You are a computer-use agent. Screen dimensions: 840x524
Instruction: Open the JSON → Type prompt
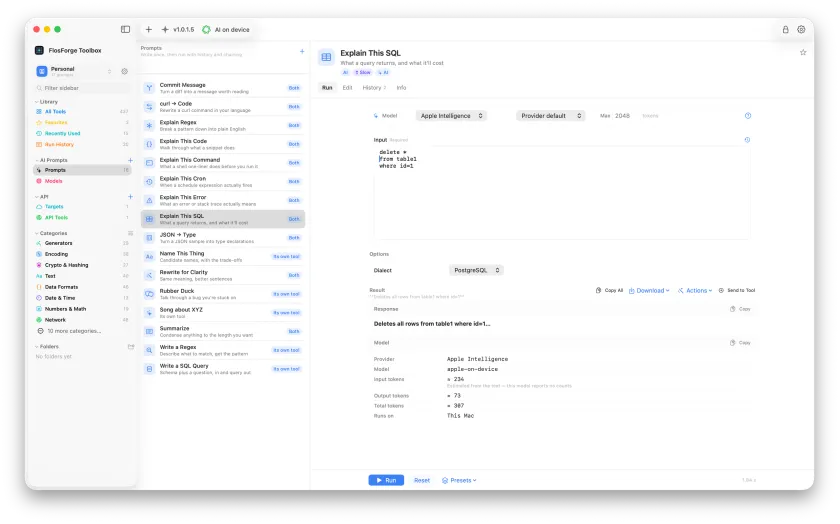(x=223, y=238)
